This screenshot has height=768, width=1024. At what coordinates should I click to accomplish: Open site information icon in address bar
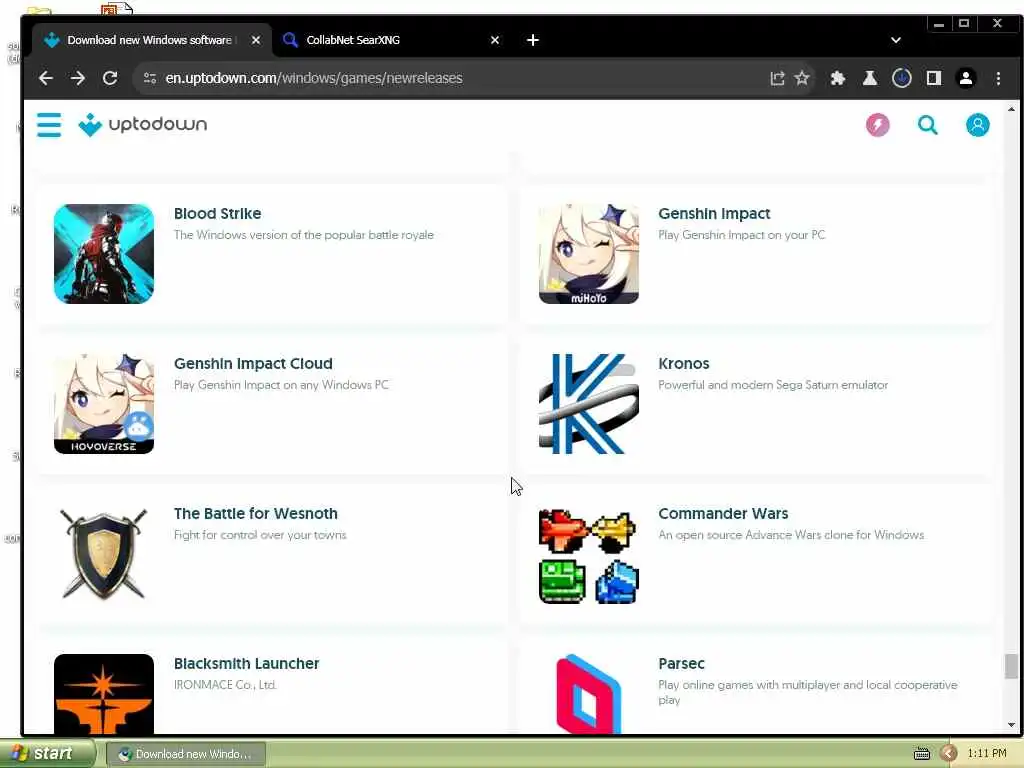[150, 78]
